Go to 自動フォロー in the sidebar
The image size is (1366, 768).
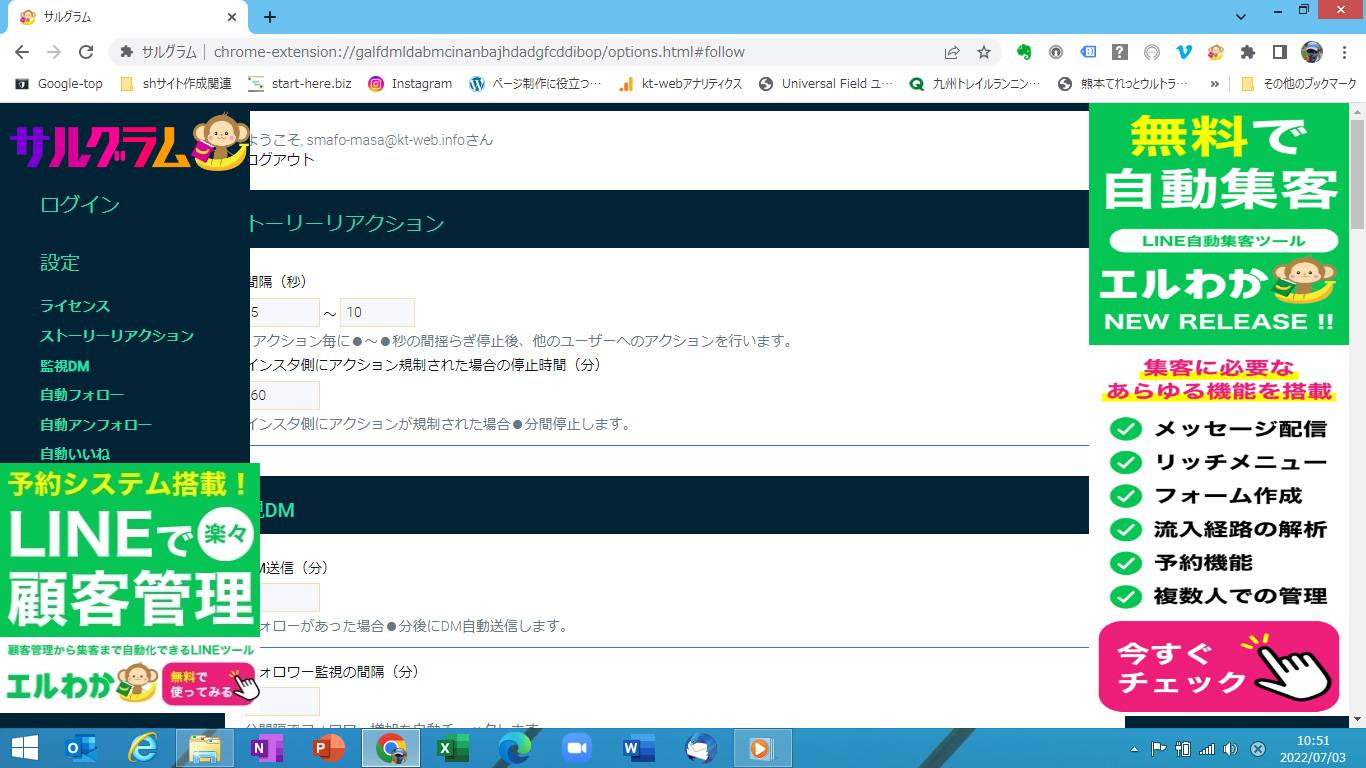click(82, 395)
